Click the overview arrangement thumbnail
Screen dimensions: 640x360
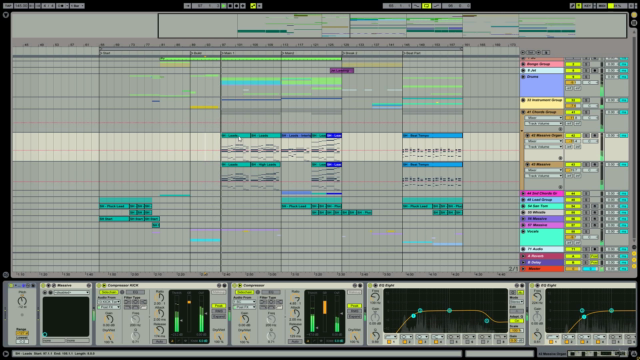[318, 26]
